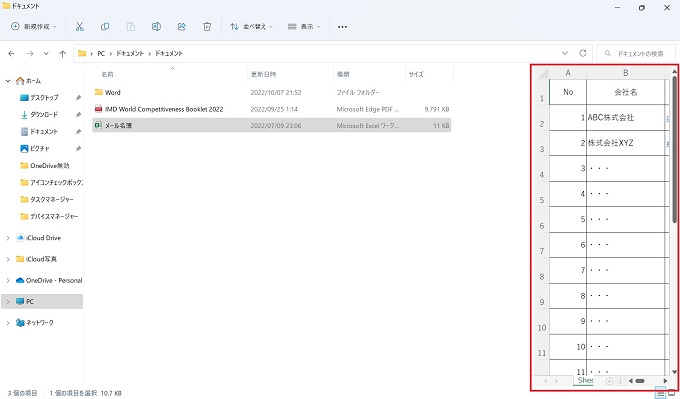Expand the address bar history dropdown
Image resolution: width=680 pixels, height=399 pixels.
(x=565, y=53)
